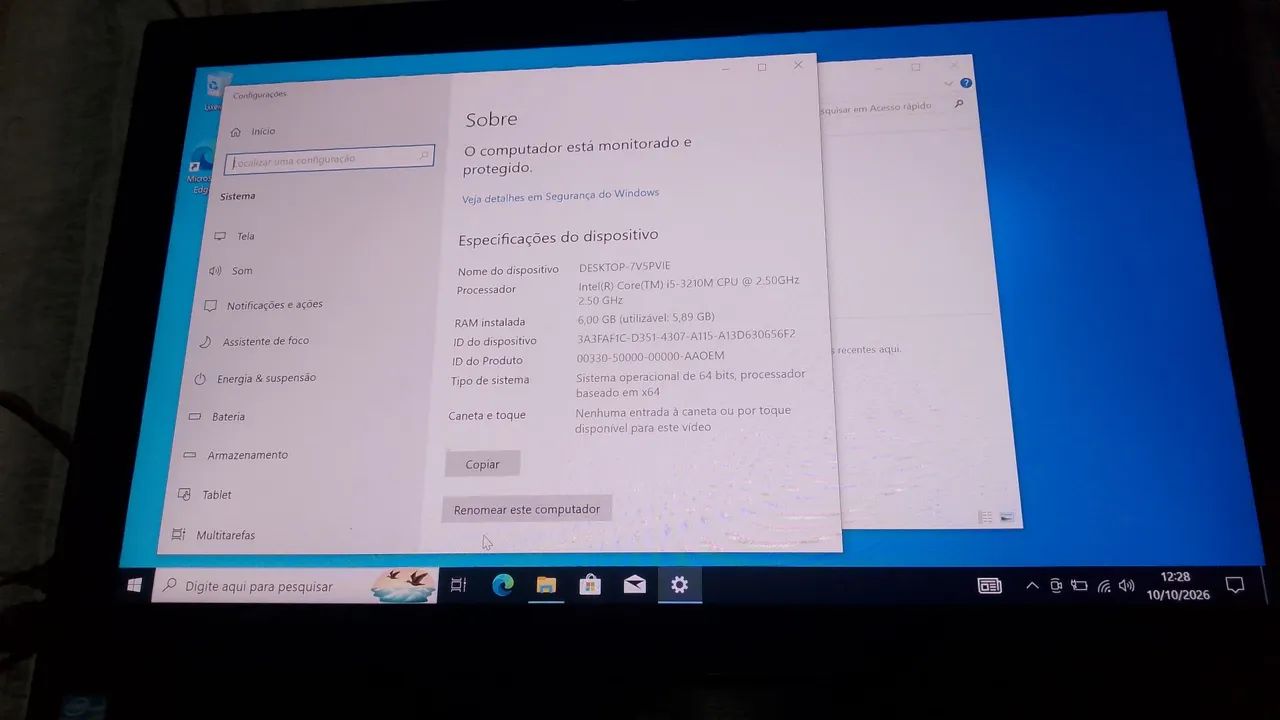Click the Meet Now tray icon
The height and width of the screenshot is (720, 1280).
point(1055,586)
